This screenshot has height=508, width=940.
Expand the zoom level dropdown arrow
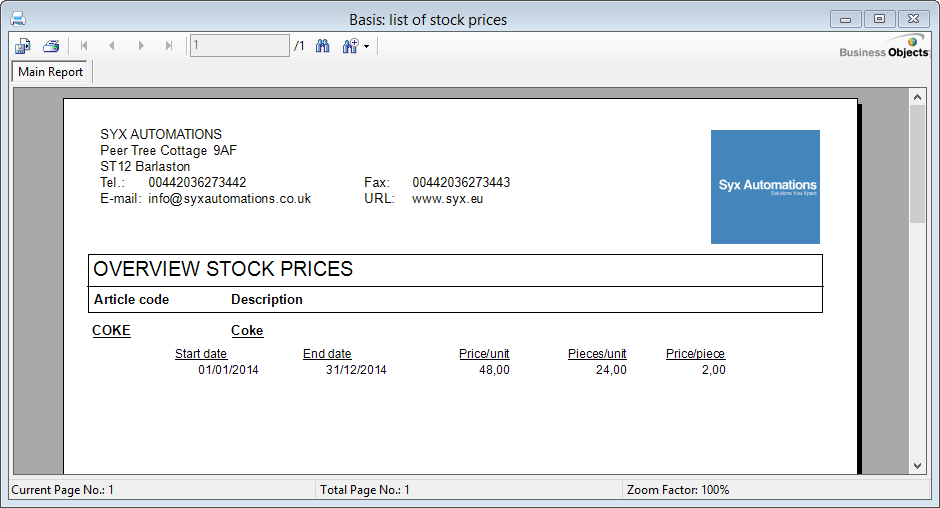click(367, 47)
